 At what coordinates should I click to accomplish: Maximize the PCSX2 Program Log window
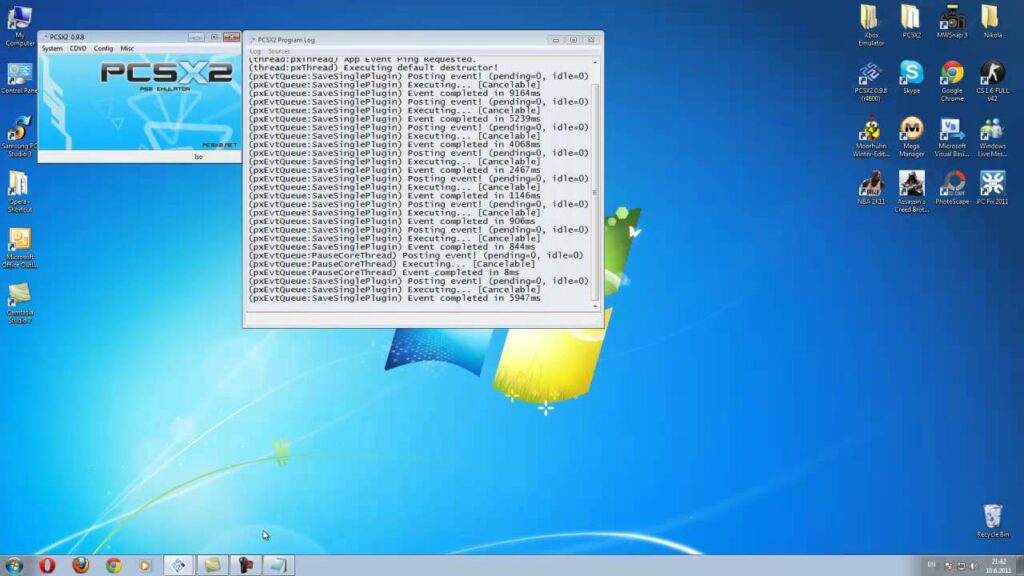click(x=573, y=40)
